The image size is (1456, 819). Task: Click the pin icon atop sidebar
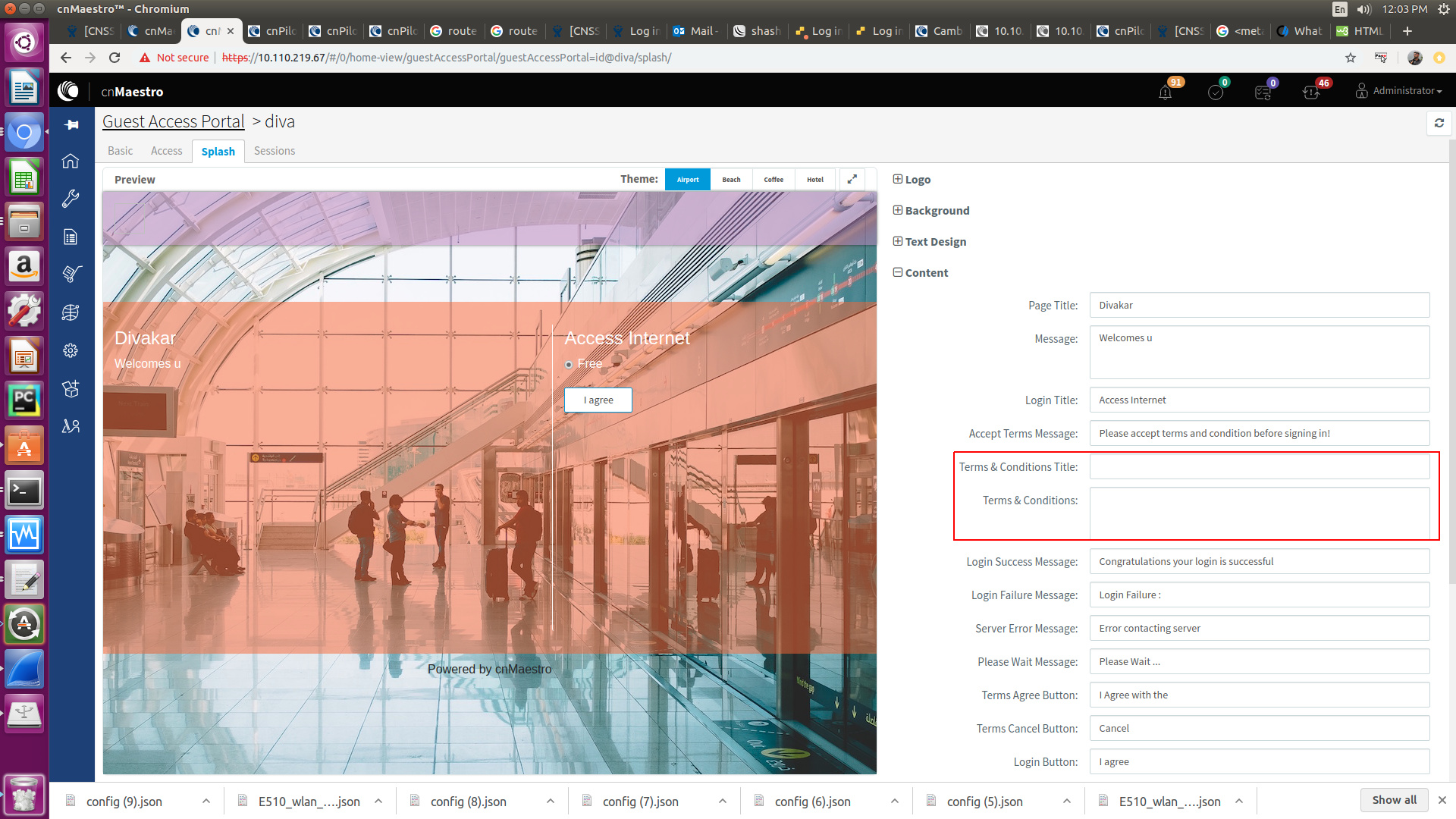71,124
